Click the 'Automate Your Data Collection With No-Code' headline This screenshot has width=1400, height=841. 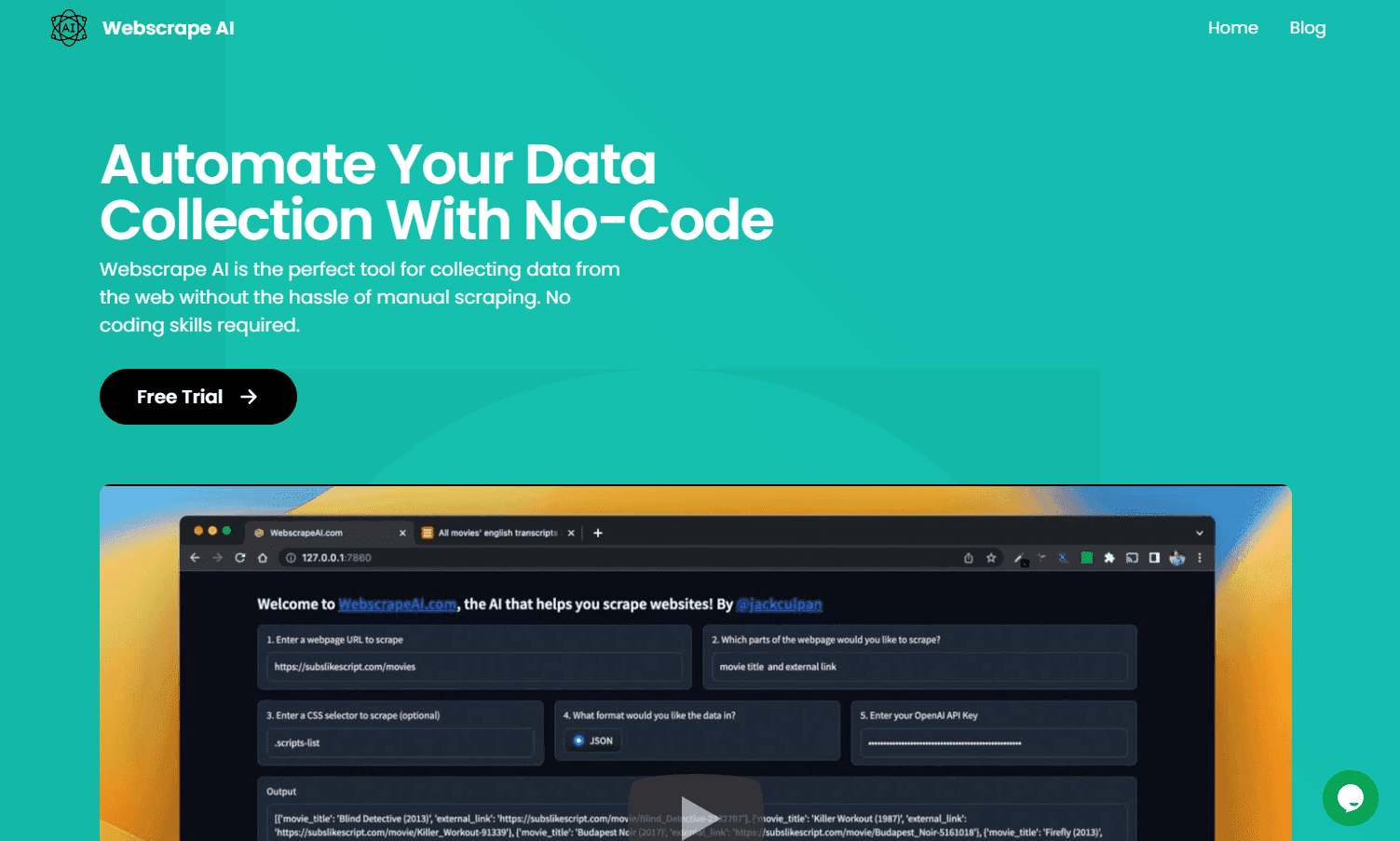point(437,192)
